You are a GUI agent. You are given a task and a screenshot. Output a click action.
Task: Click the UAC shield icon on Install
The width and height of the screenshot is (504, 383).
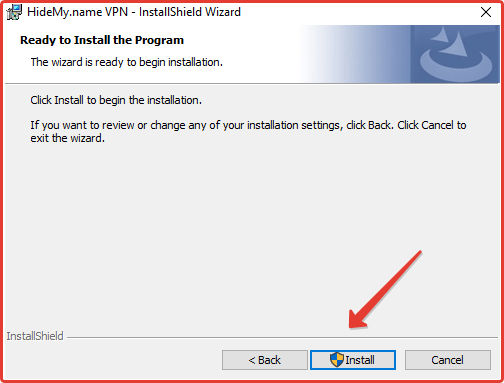[x=337, y=360]
